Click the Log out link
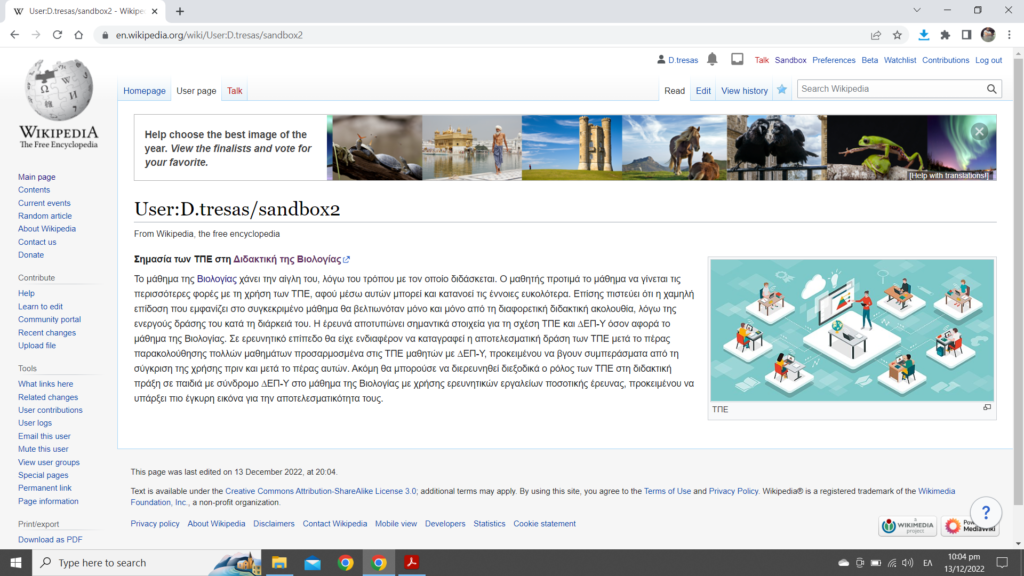1024x576 pixels. point(988,60)
